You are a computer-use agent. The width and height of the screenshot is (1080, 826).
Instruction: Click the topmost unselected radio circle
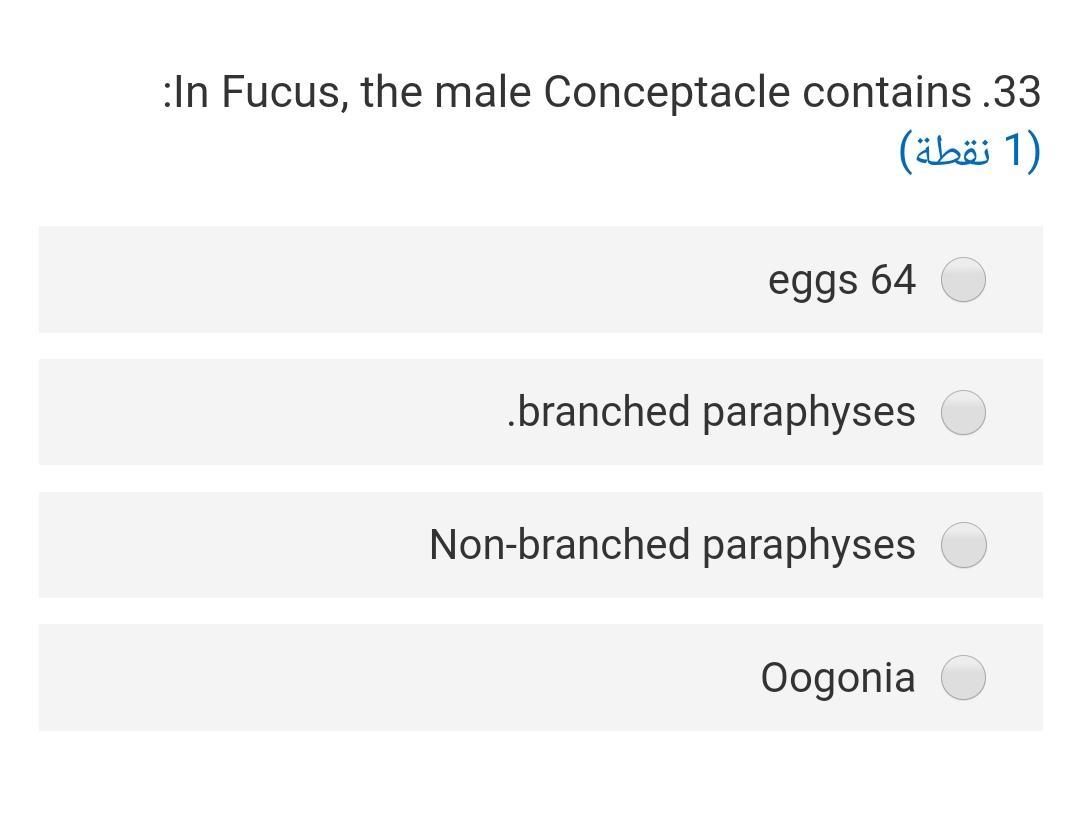[x=963, y=280]
